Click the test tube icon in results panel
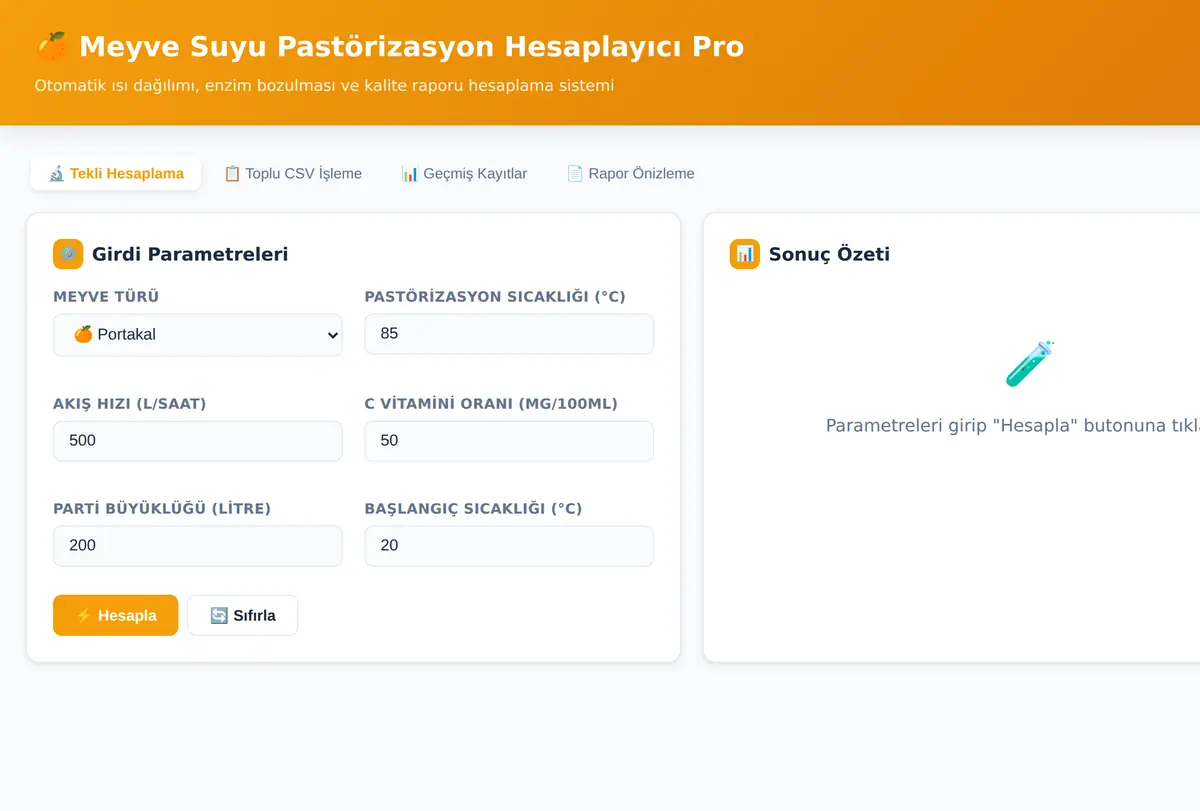This screenshot has height=811, width=1200. pos(1030,364)
